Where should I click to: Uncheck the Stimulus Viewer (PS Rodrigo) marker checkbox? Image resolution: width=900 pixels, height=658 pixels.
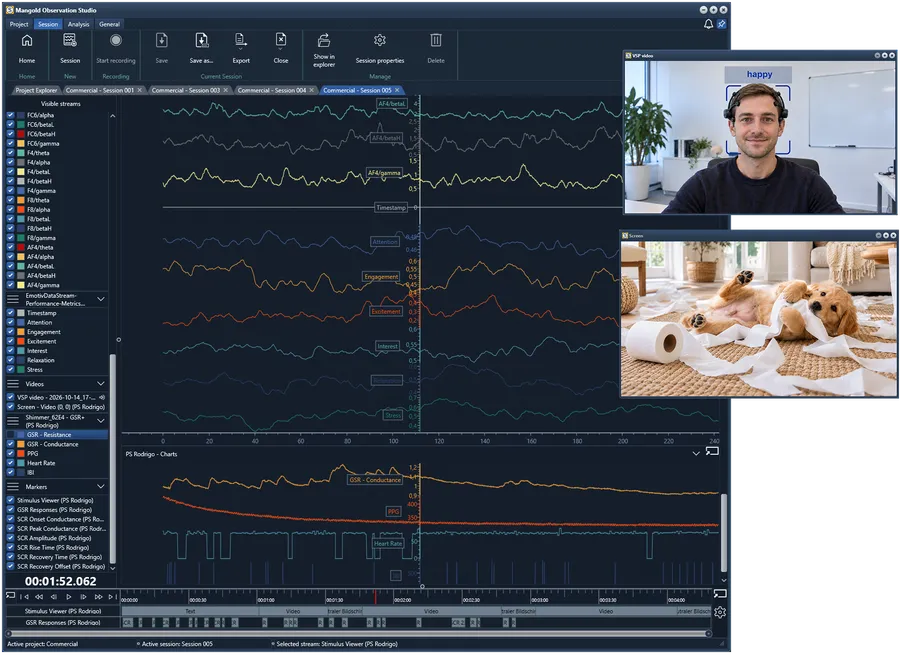[10, 500]
